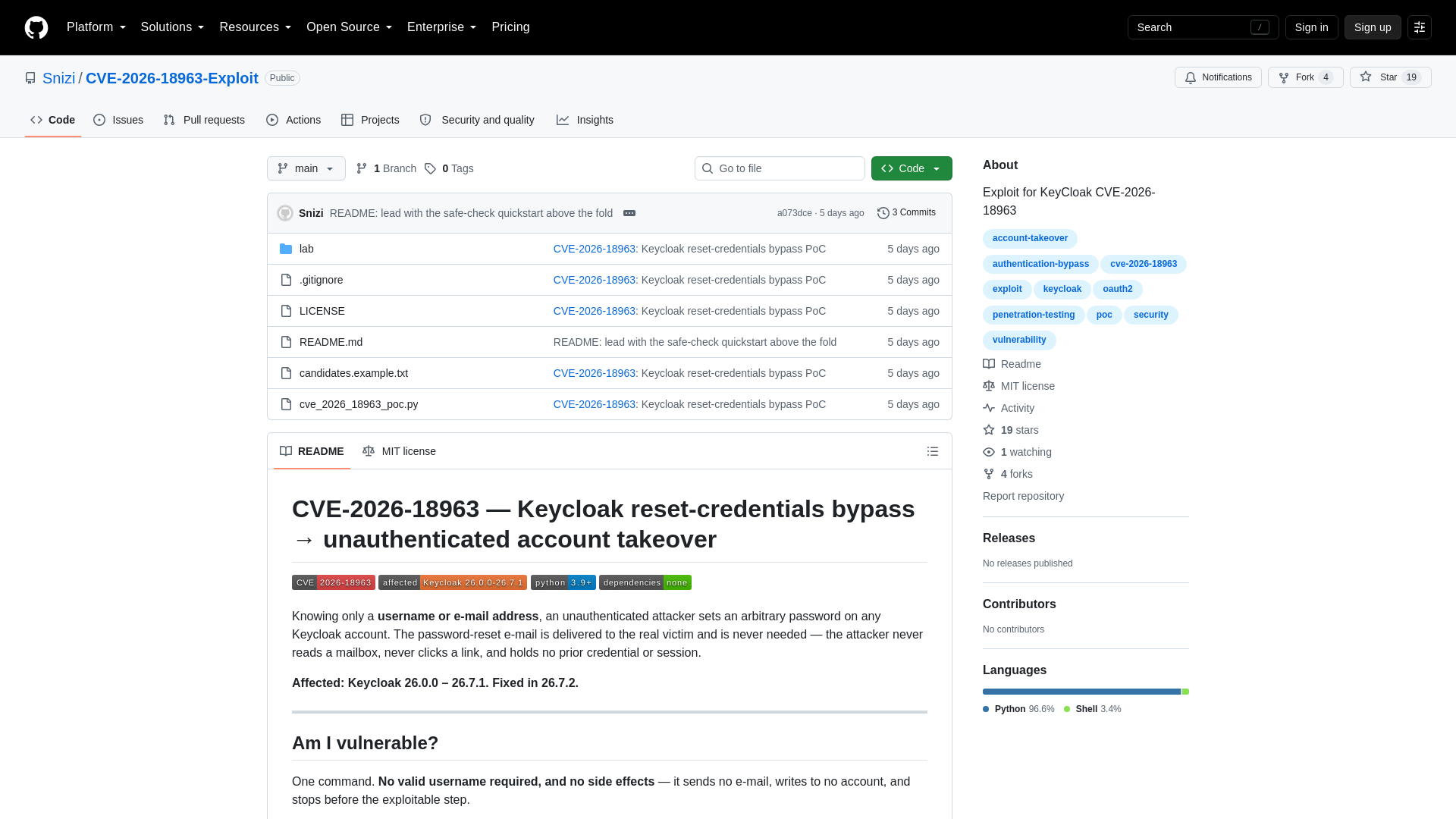Click the Sign up button

pyautogui.click(x=1373, y=27)
